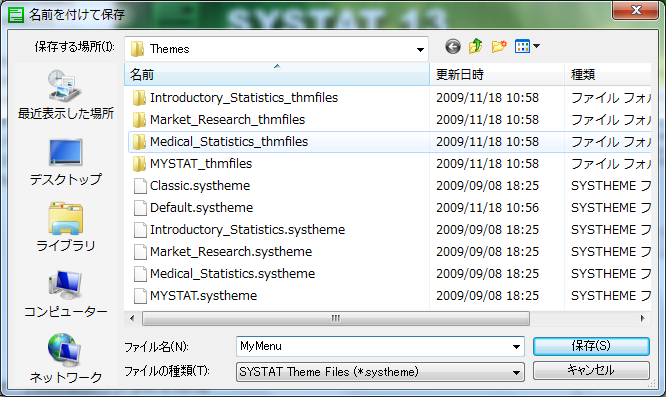666x397 pixels.
Task: Sort by the date modified column
Action: 497,75
